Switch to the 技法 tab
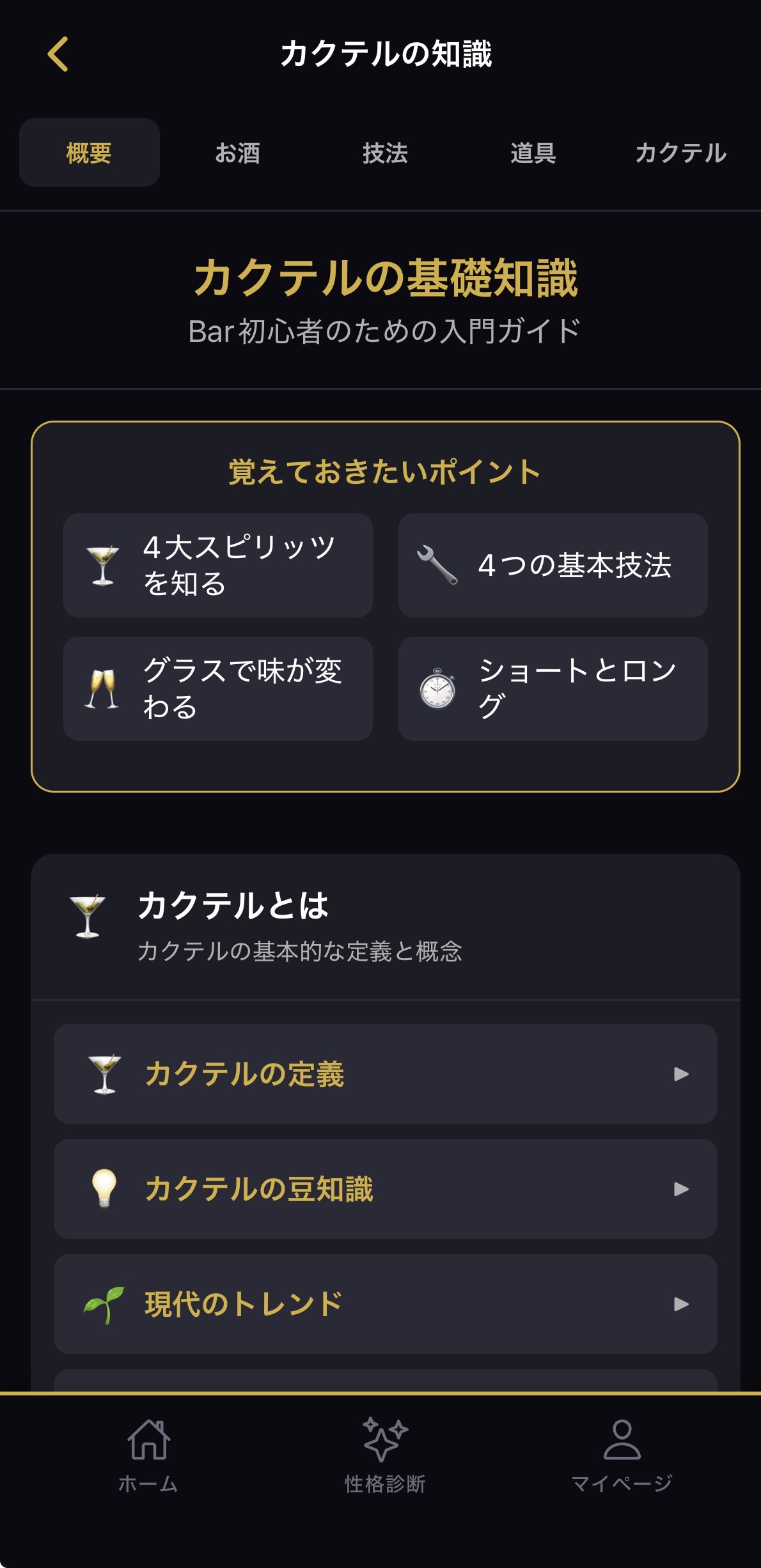The width and height of the screenshot is (761, 1568). (385, 153)
